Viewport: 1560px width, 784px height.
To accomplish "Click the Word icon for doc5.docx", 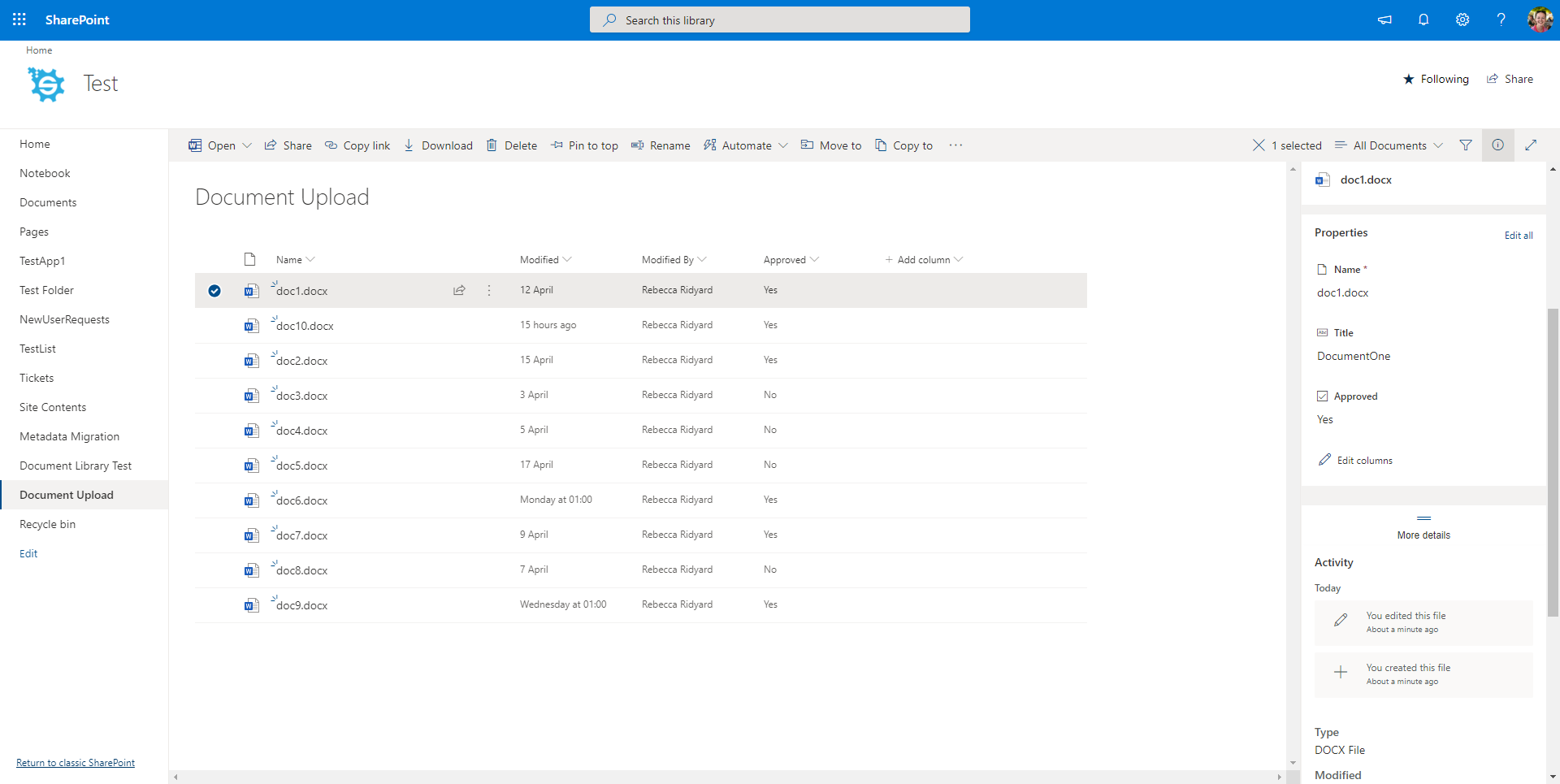I will pos(251,466).
